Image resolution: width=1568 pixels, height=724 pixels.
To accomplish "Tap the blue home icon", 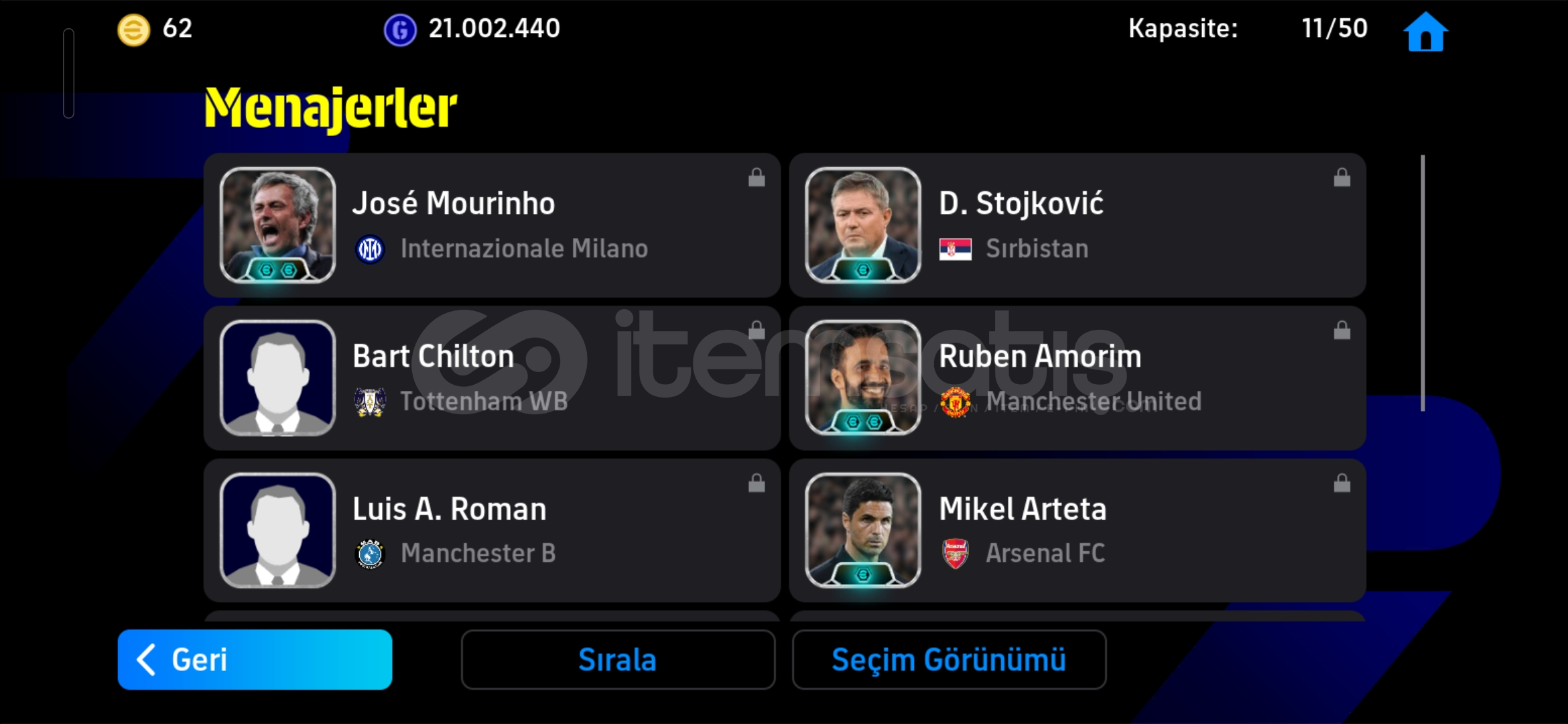I will [1425, 32].
